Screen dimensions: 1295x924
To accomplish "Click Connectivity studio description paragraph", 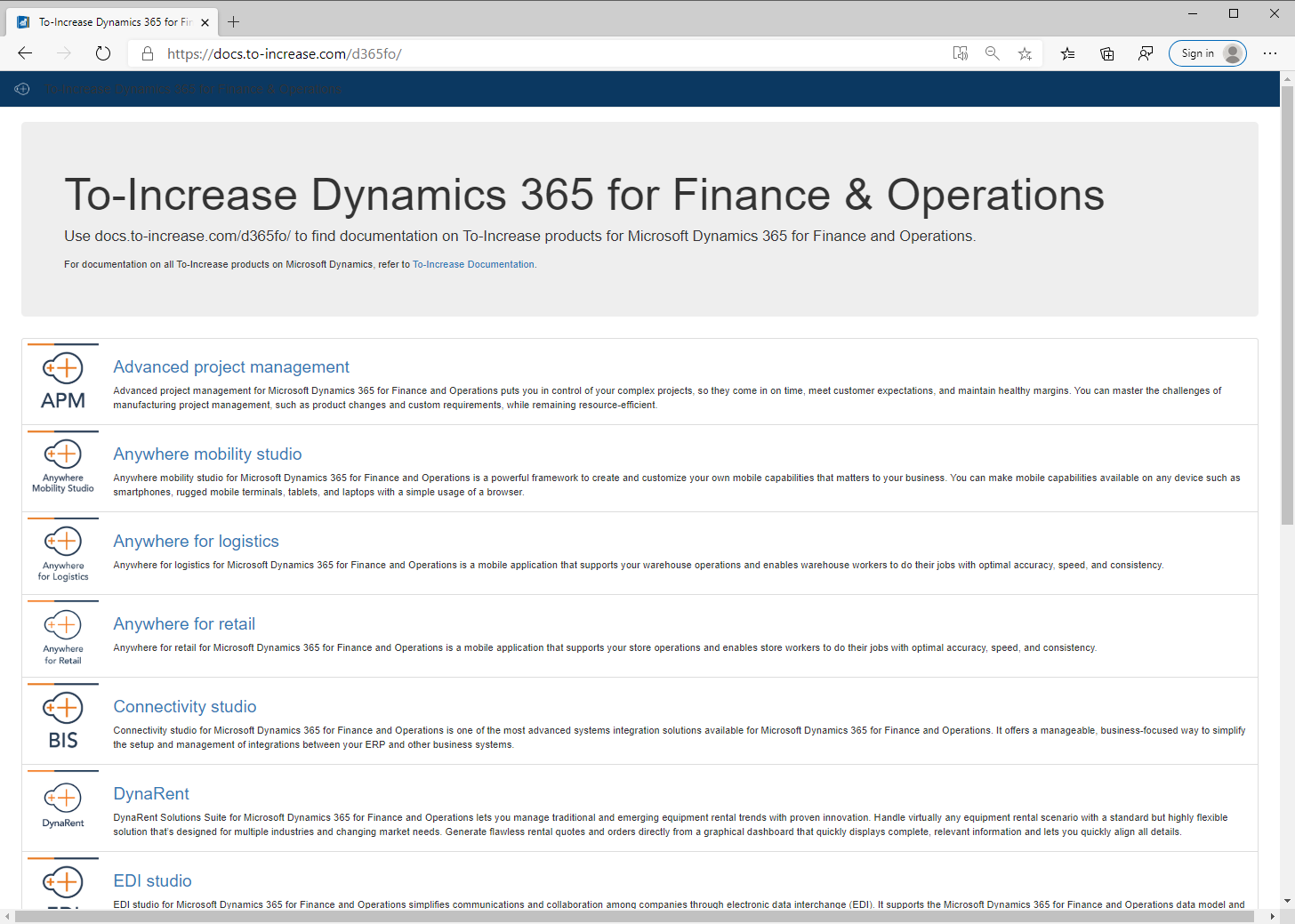I will pos(679,737).
